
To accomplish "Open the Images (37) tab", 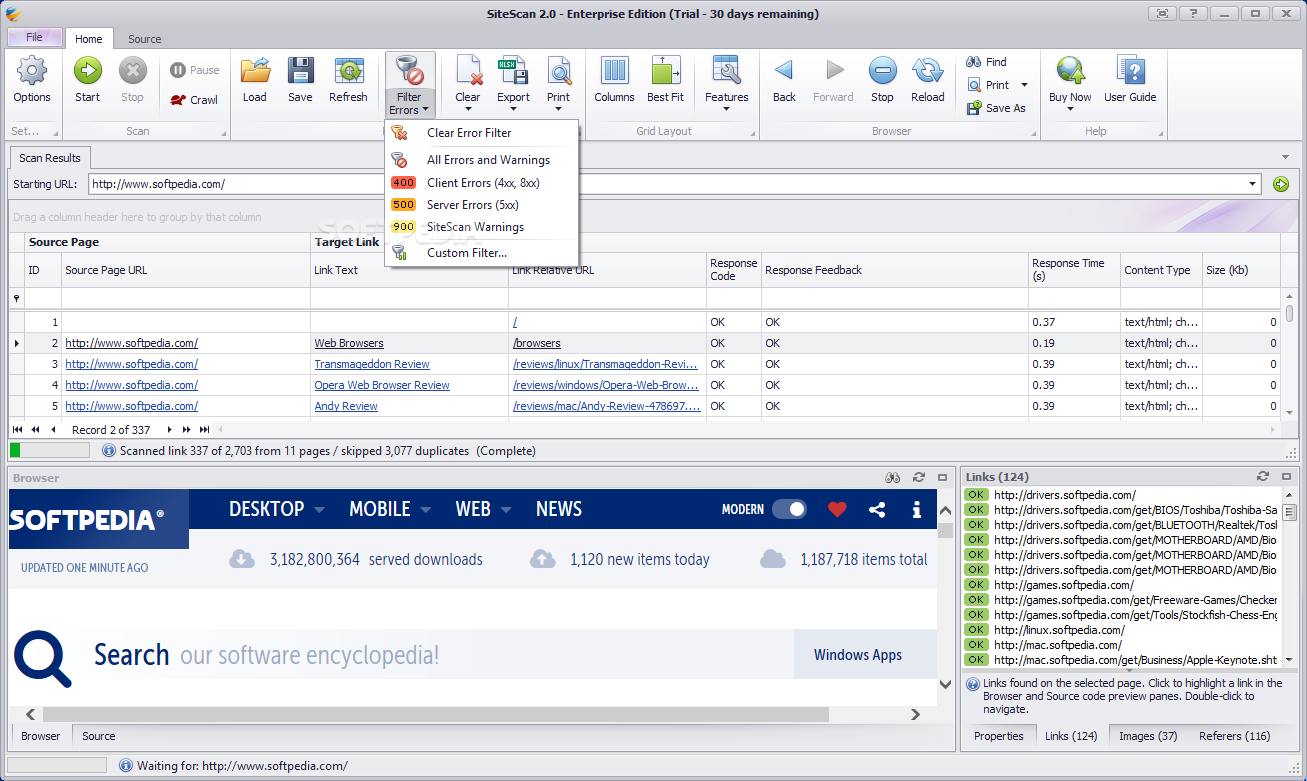I will [x=1148, y=736].
